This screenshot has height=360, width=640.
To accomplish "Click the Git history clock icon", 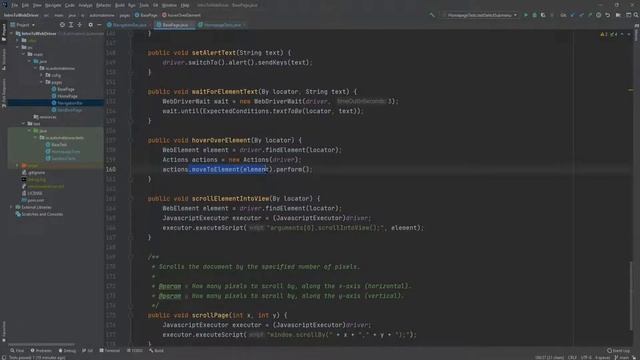I will (598, 15).
